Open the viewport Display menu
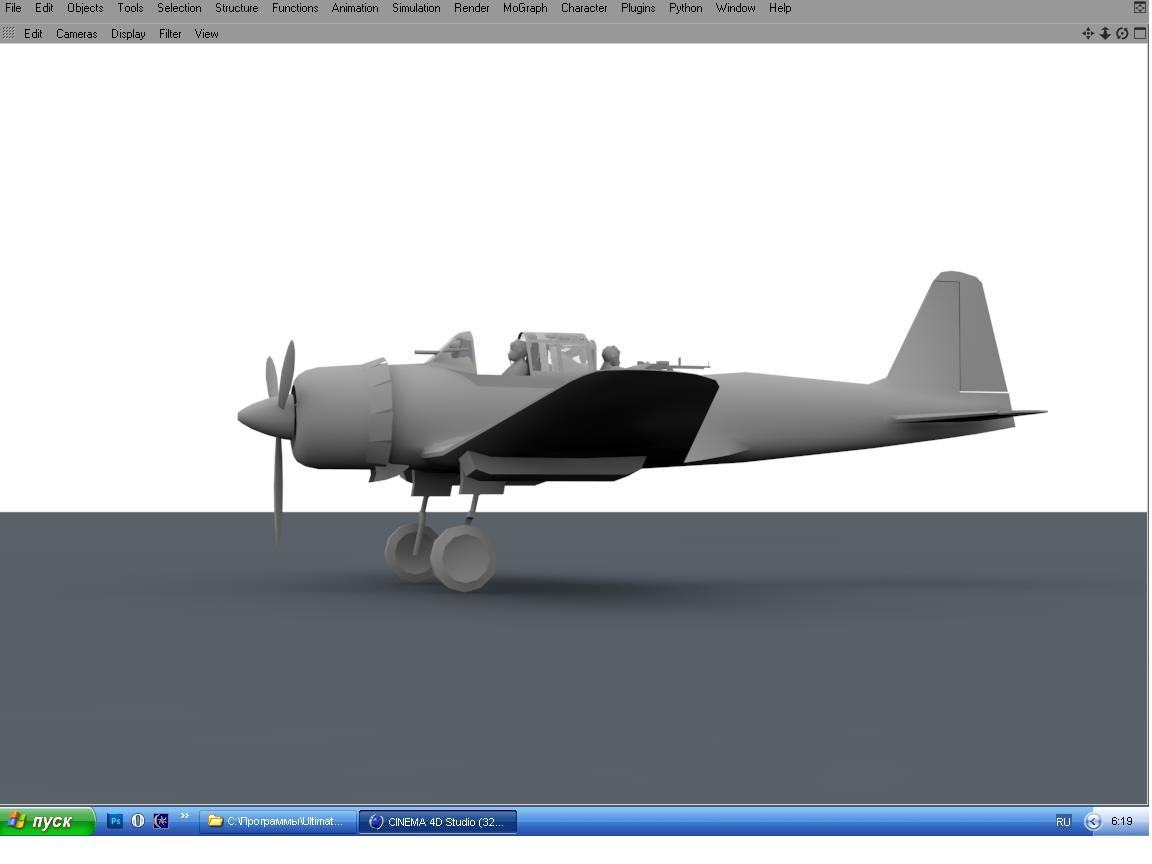Image resolution: width=1152 pixels, height=864 pixels. (128, 33)
